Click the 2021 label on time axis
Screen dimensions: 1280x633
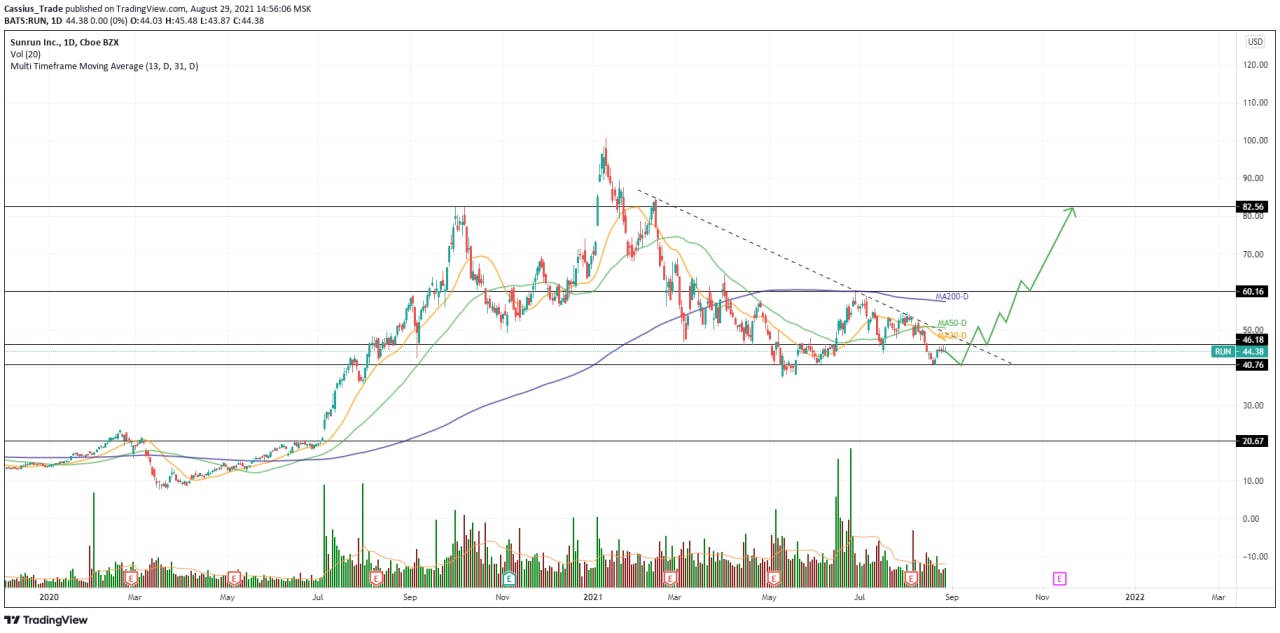pos(593,597)
